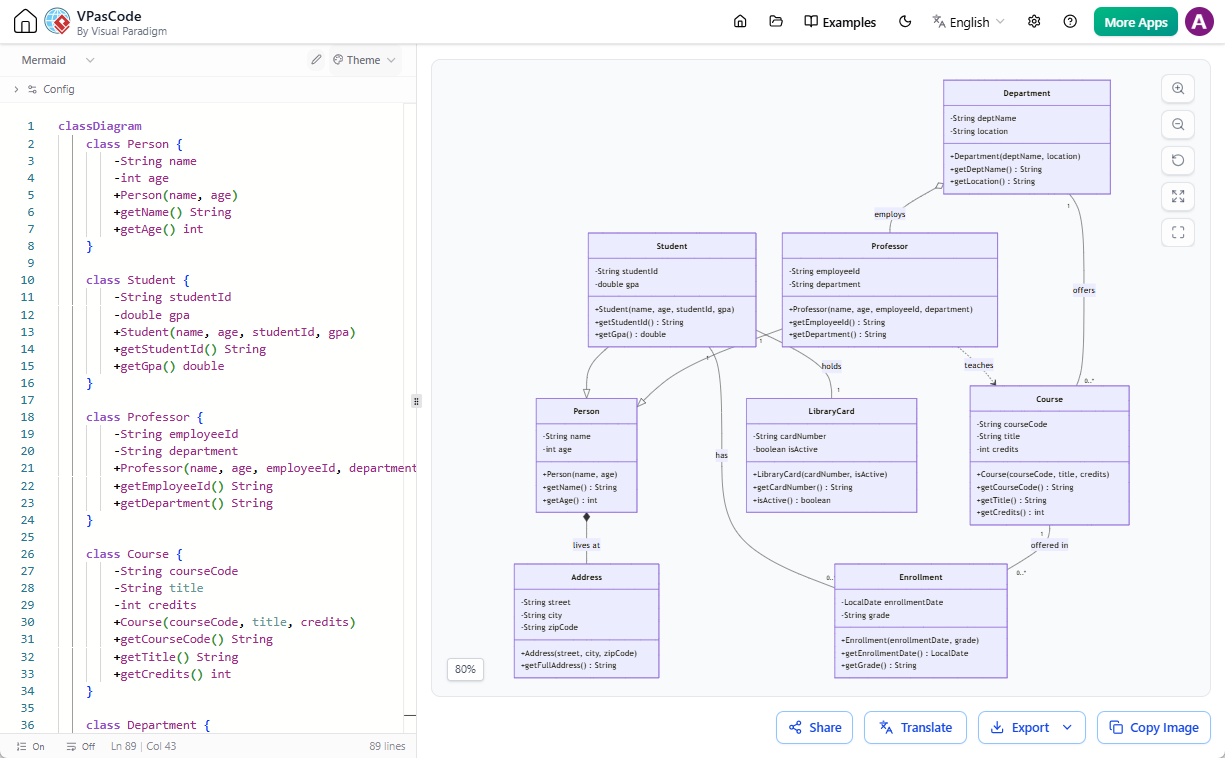Select the Address class title in diagram
The image size is (1225, 758).
(586, 577)
